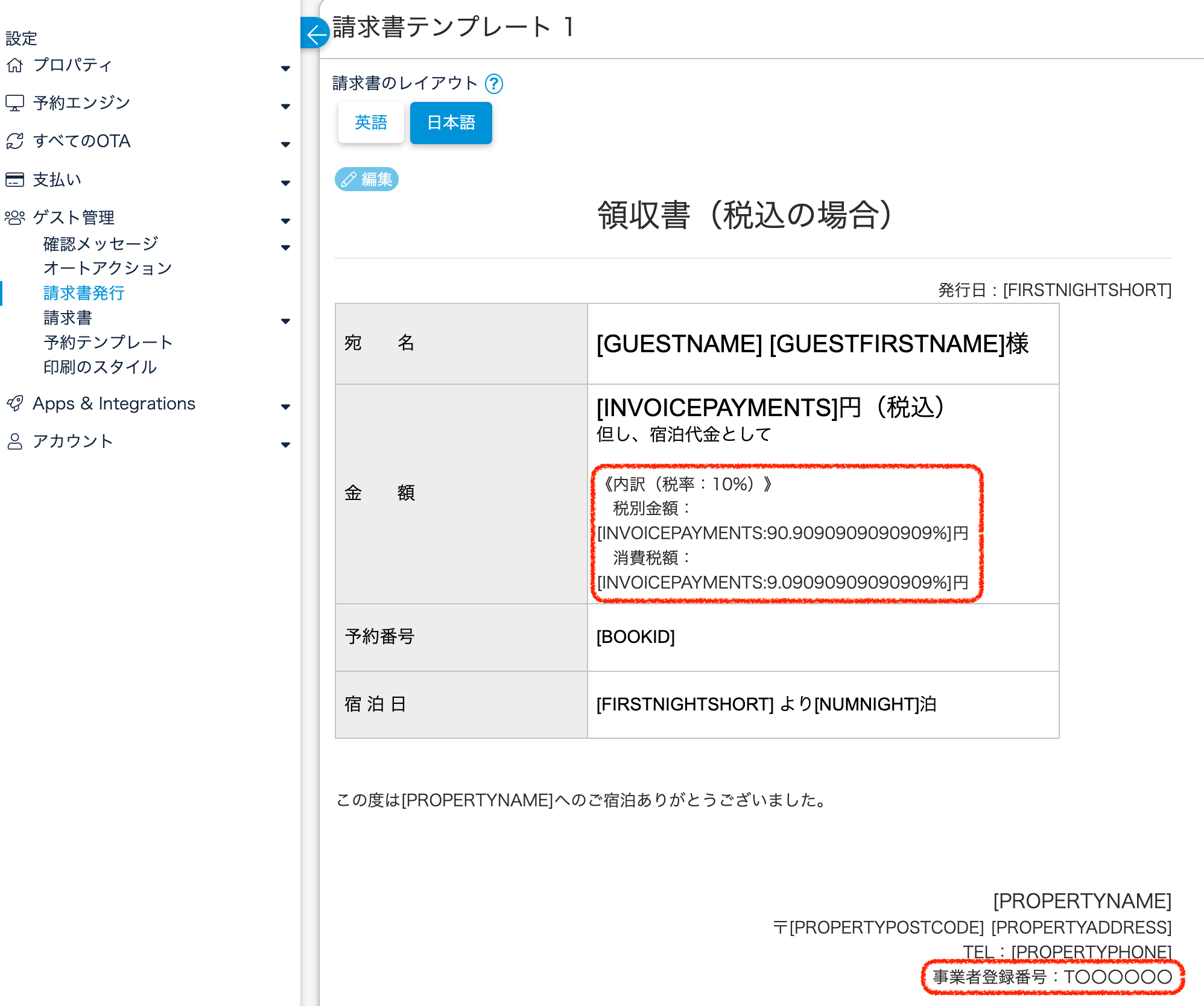Open the 請求書発行 link
1204x1006 pixels.
pos(84,293)
